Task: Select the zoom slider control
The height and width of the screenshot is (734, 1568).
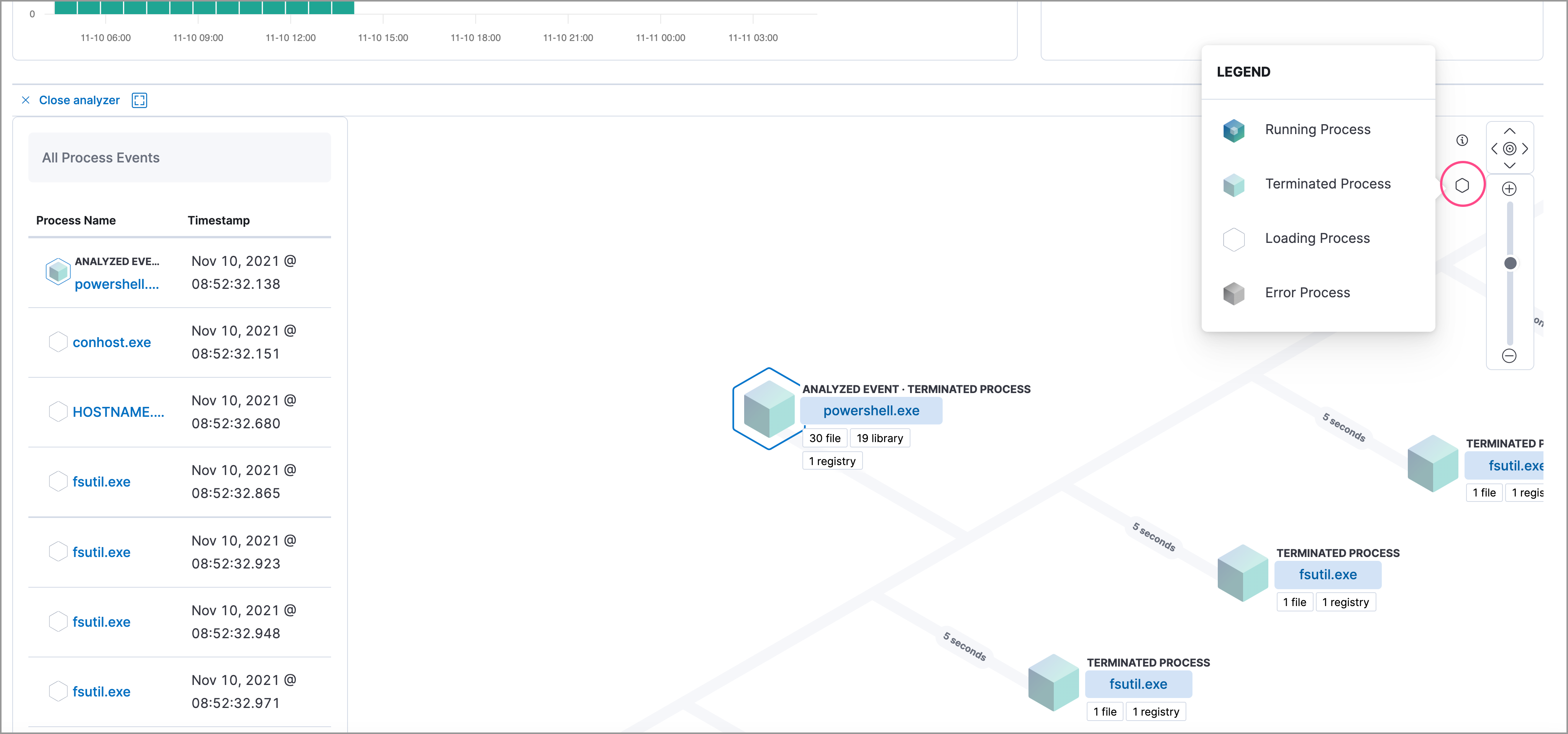Action: (1511, 262)
